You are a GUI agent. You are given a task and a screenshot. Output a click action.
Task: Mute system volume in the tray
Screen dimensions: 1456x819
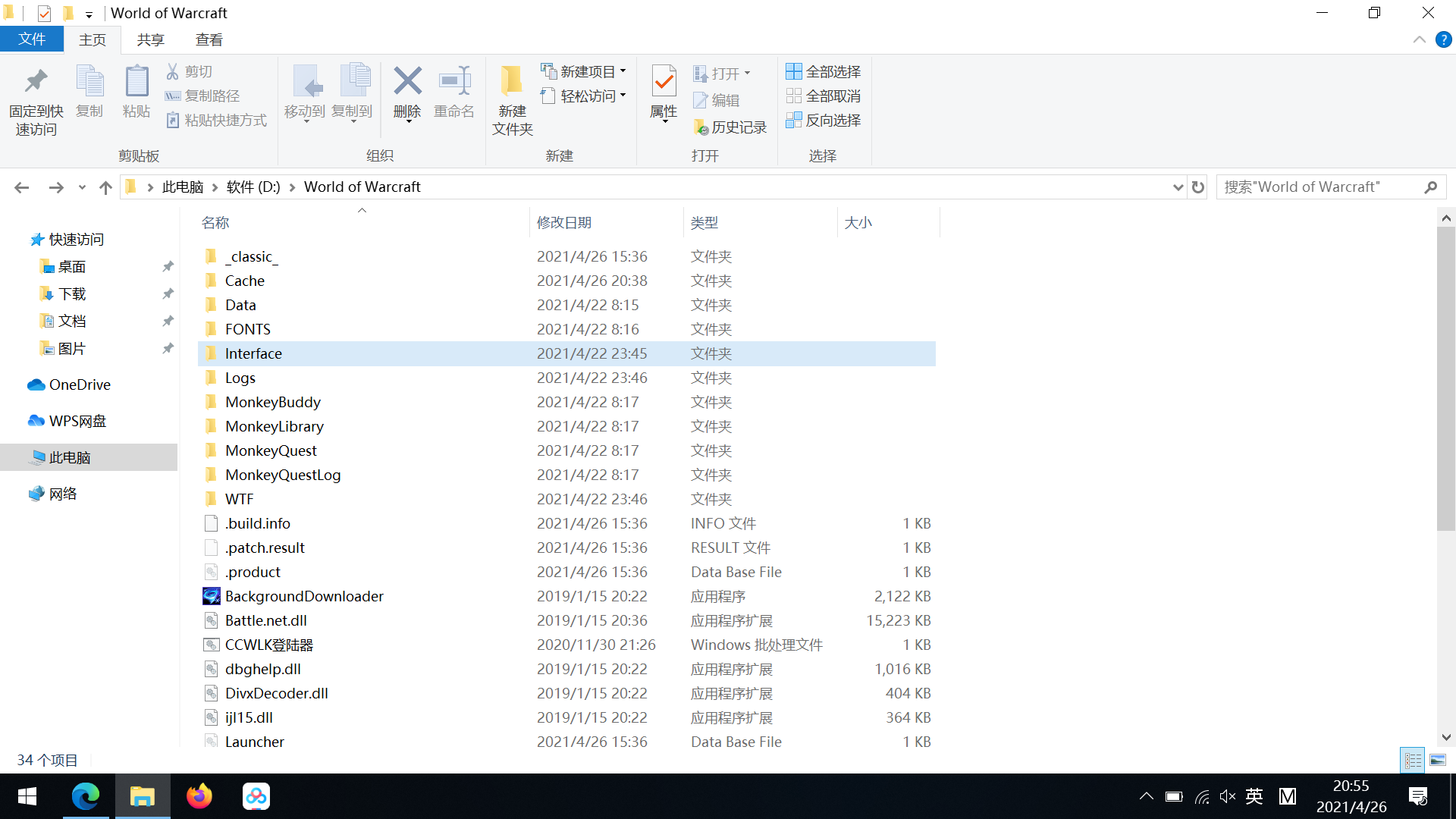tap(1227, 796)
